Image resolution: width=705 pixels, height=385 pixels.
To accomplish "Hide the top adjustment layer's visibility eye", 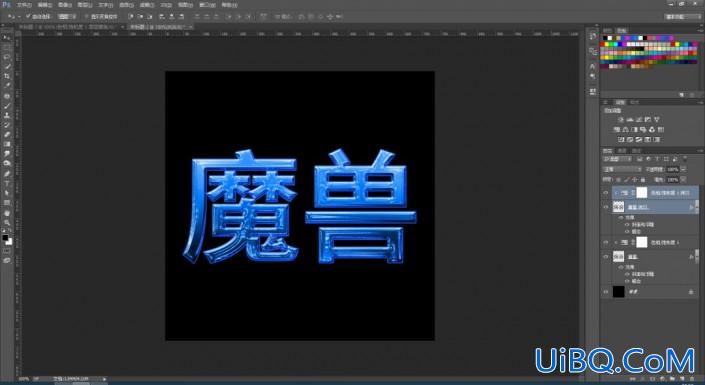I will tap(606, 192).
